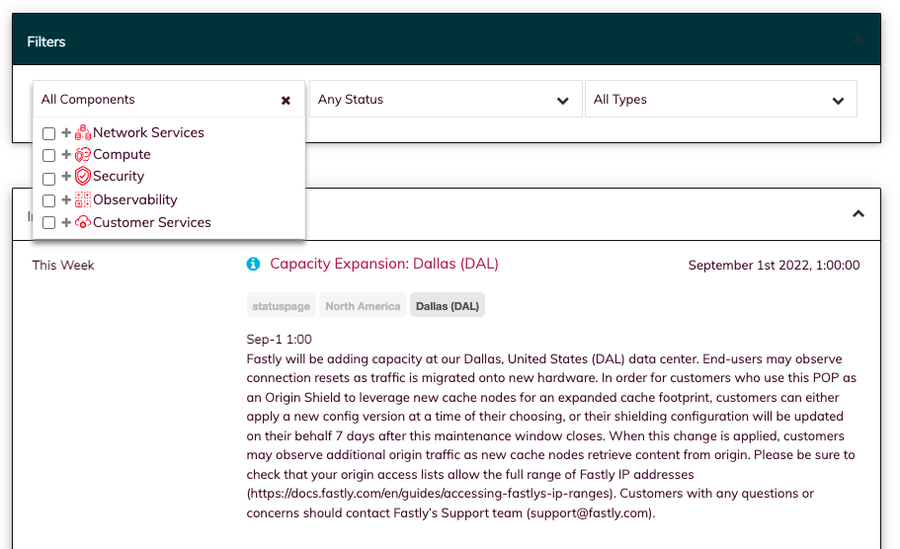Check the Compute checkbox
The width and height of the screenshot is (900, 549).
(49, 155)
